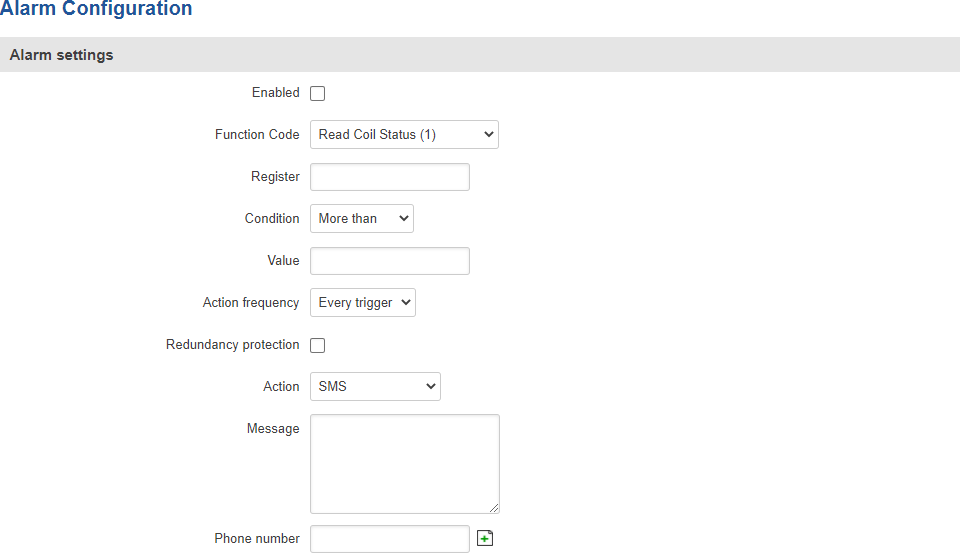Click into the Value text field
This screenshot has width=960, height=553.
click(389, 261)
